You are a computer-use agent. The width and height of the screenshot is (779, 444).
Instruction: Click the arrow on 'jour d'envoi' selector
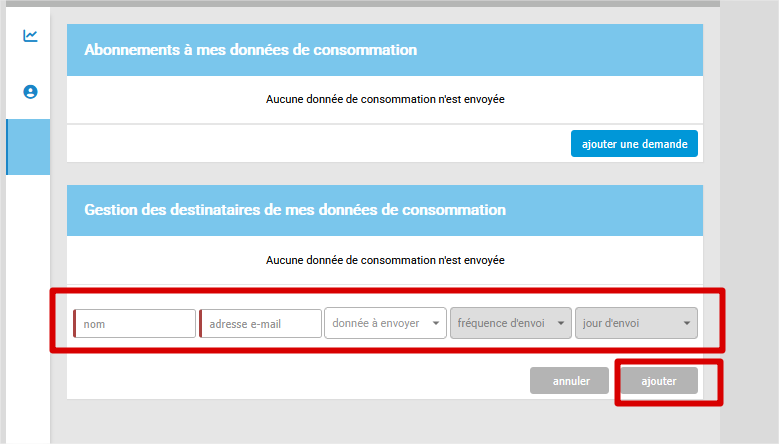pos(687,324)
